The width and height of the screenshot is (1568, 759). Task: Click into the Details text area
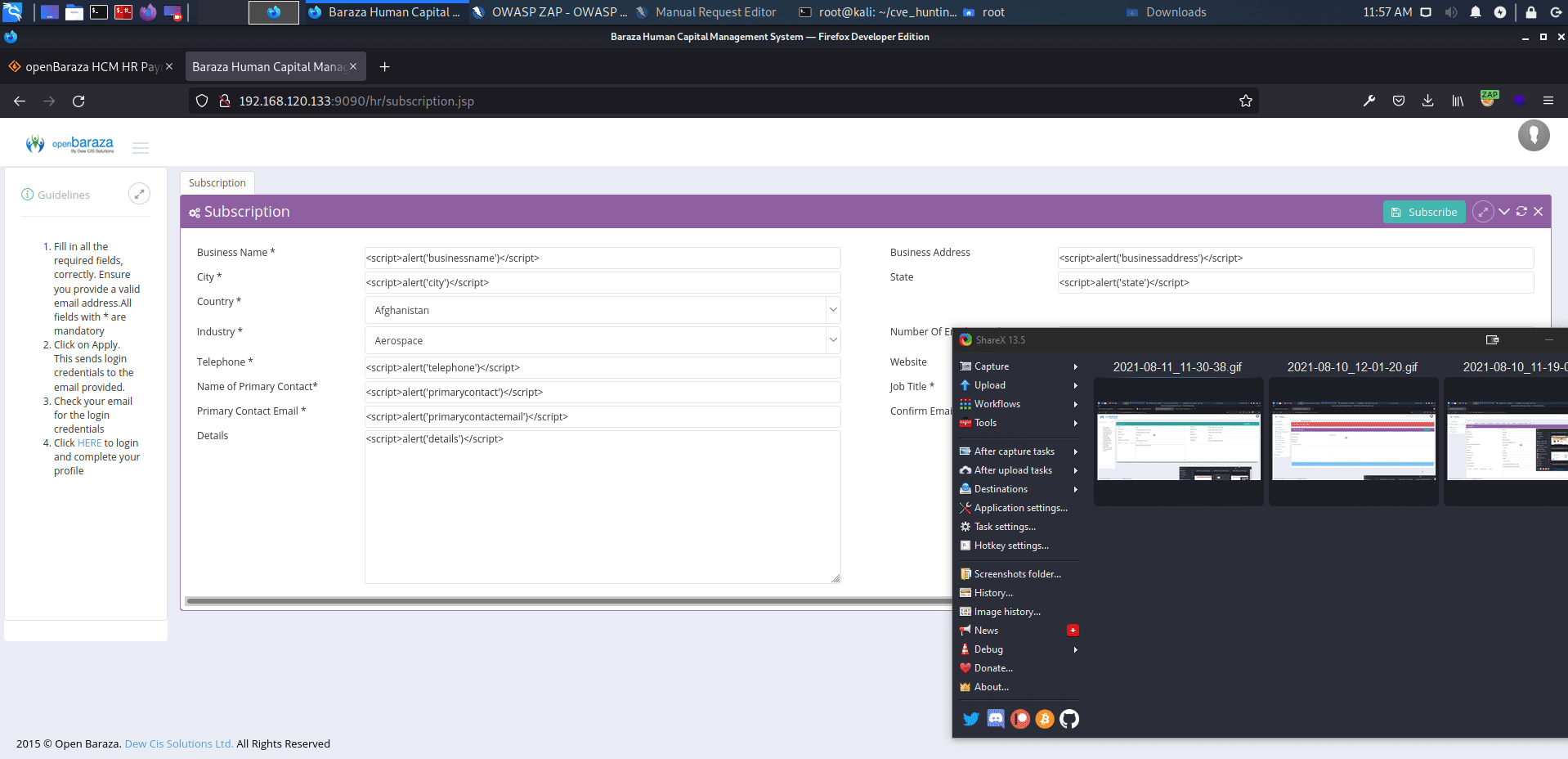pos(603,506)
